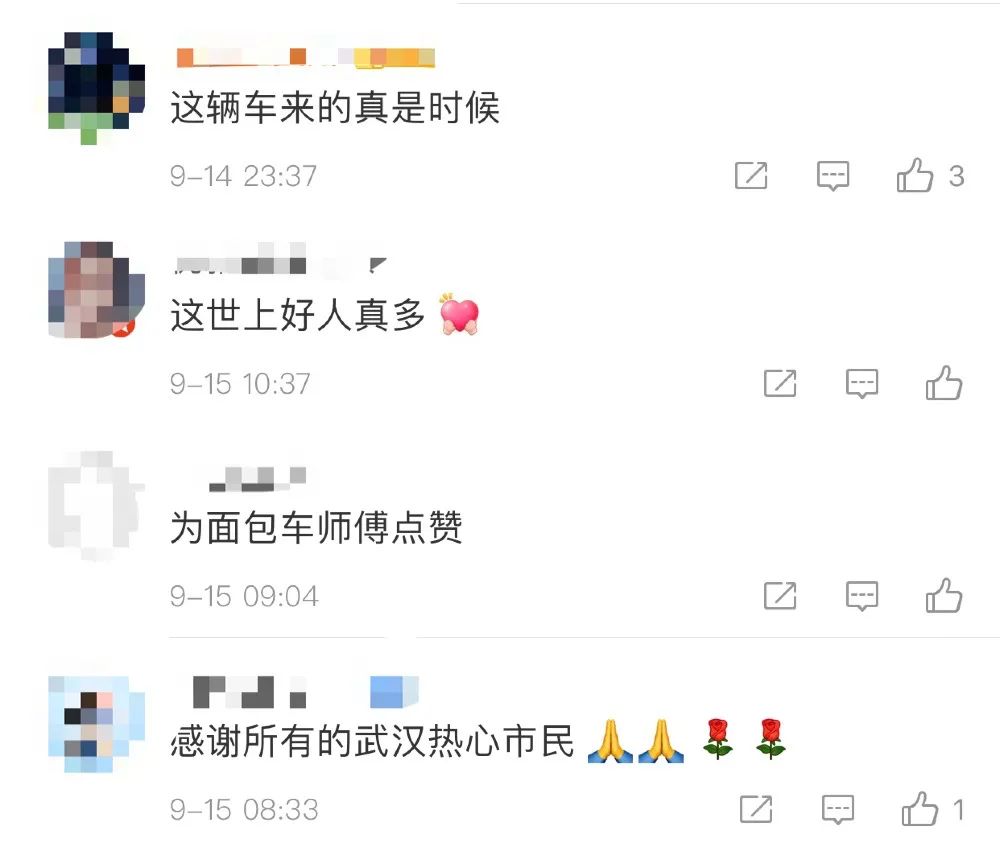1000x851 pixels.
Task: Repost the comment posted 9-15 09:04
Action: [x=780, y=596]
